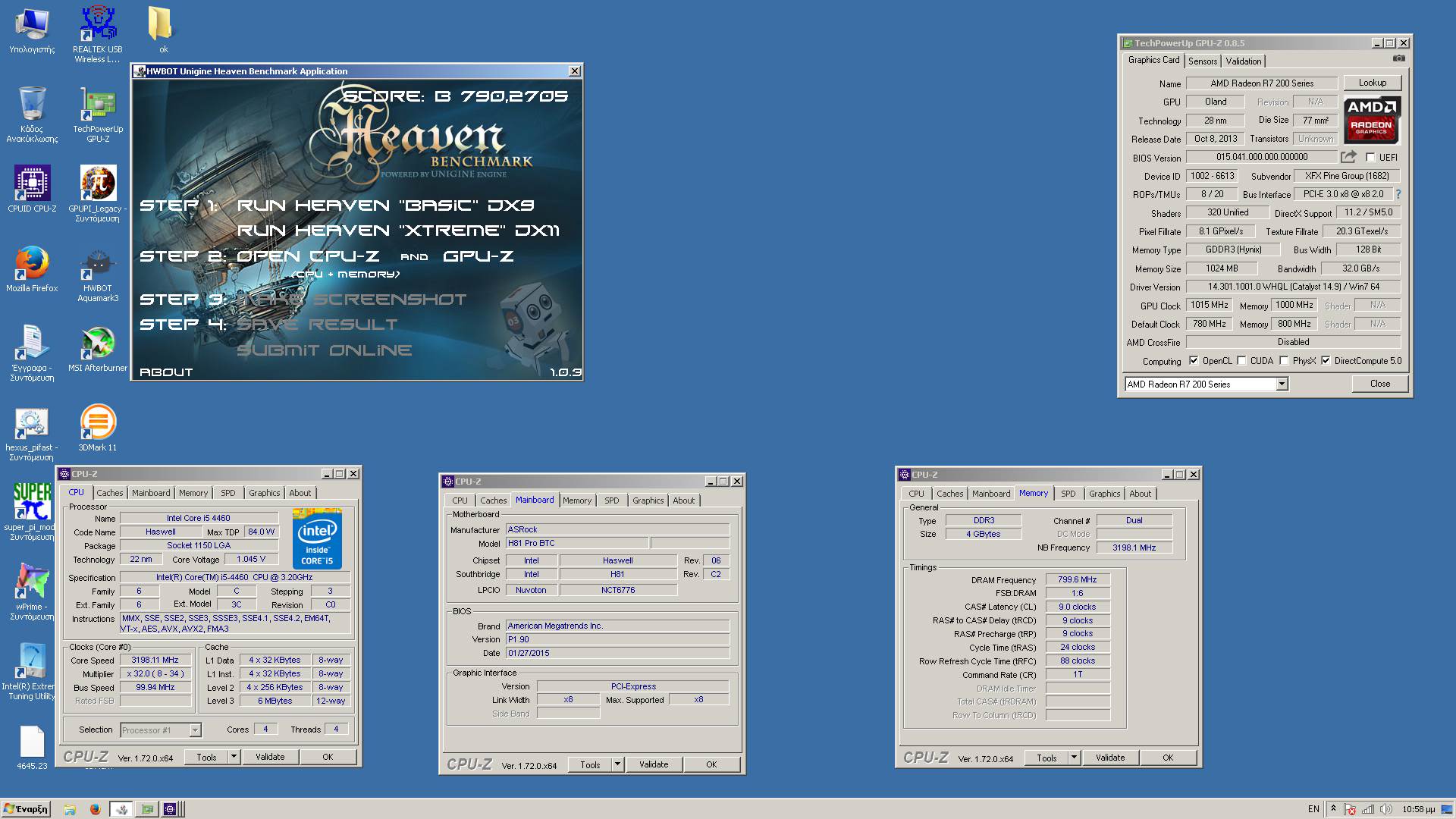Open the 4645.23 file icon
Viewport: 1456px width, 819px height.
coord(32,747)
